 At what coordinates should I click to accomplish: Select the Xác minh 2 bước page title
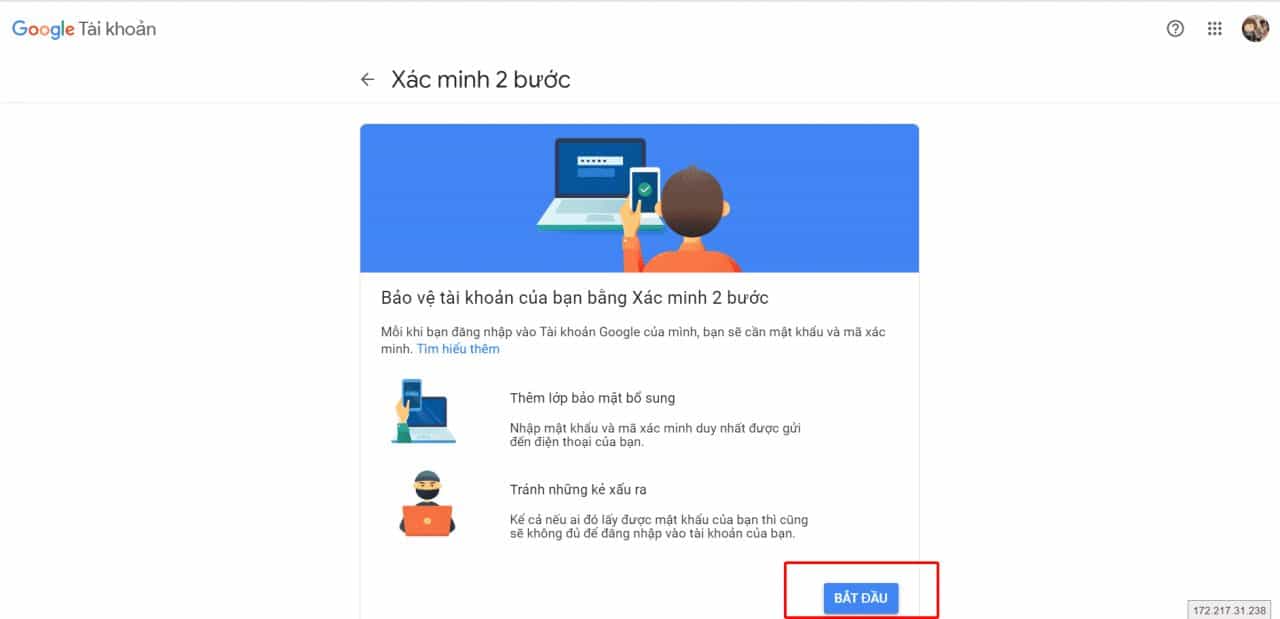481,80
